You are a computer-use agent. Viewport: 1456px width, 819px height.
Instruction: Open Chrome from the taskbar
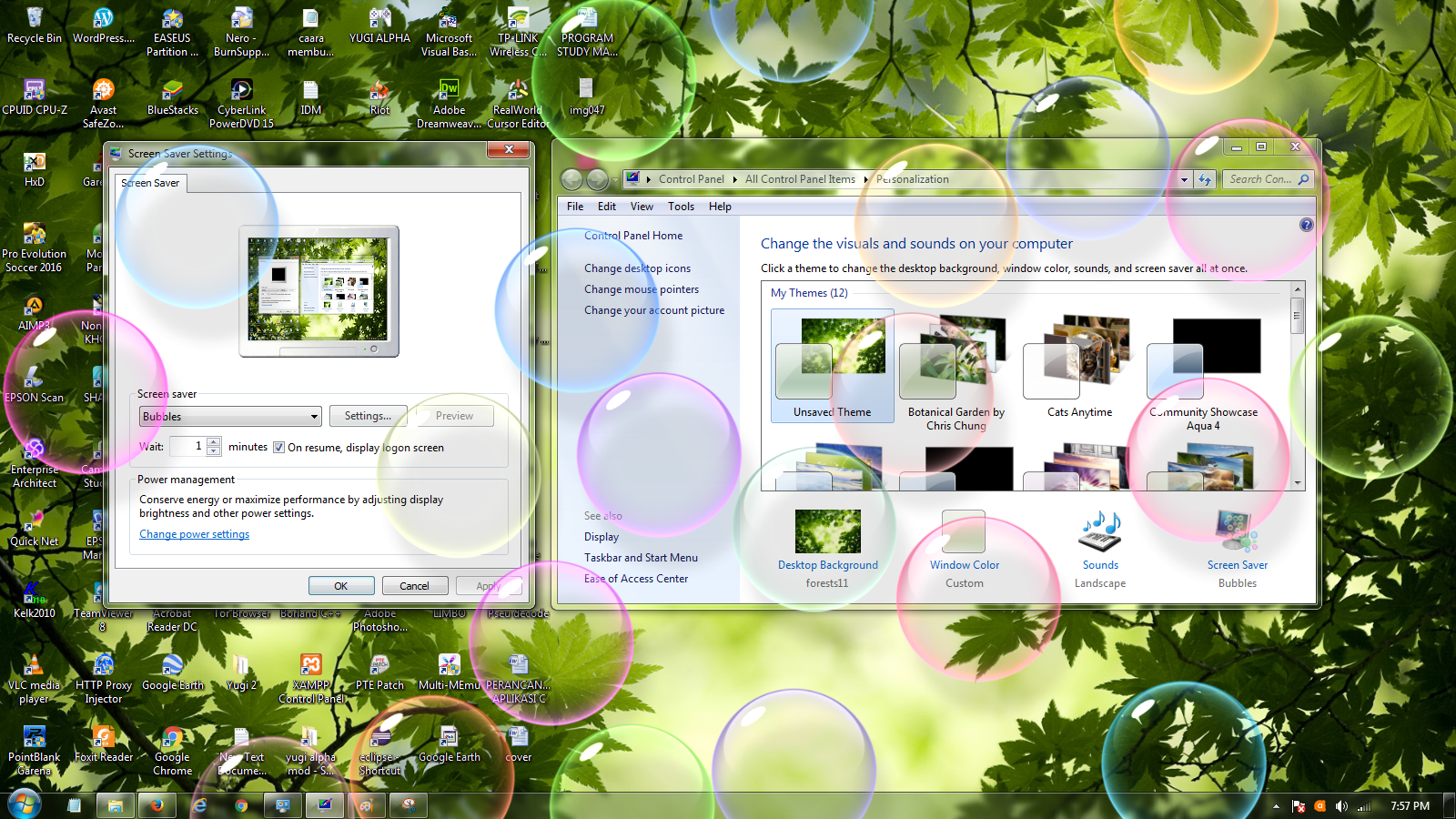[x=241, y=805]
